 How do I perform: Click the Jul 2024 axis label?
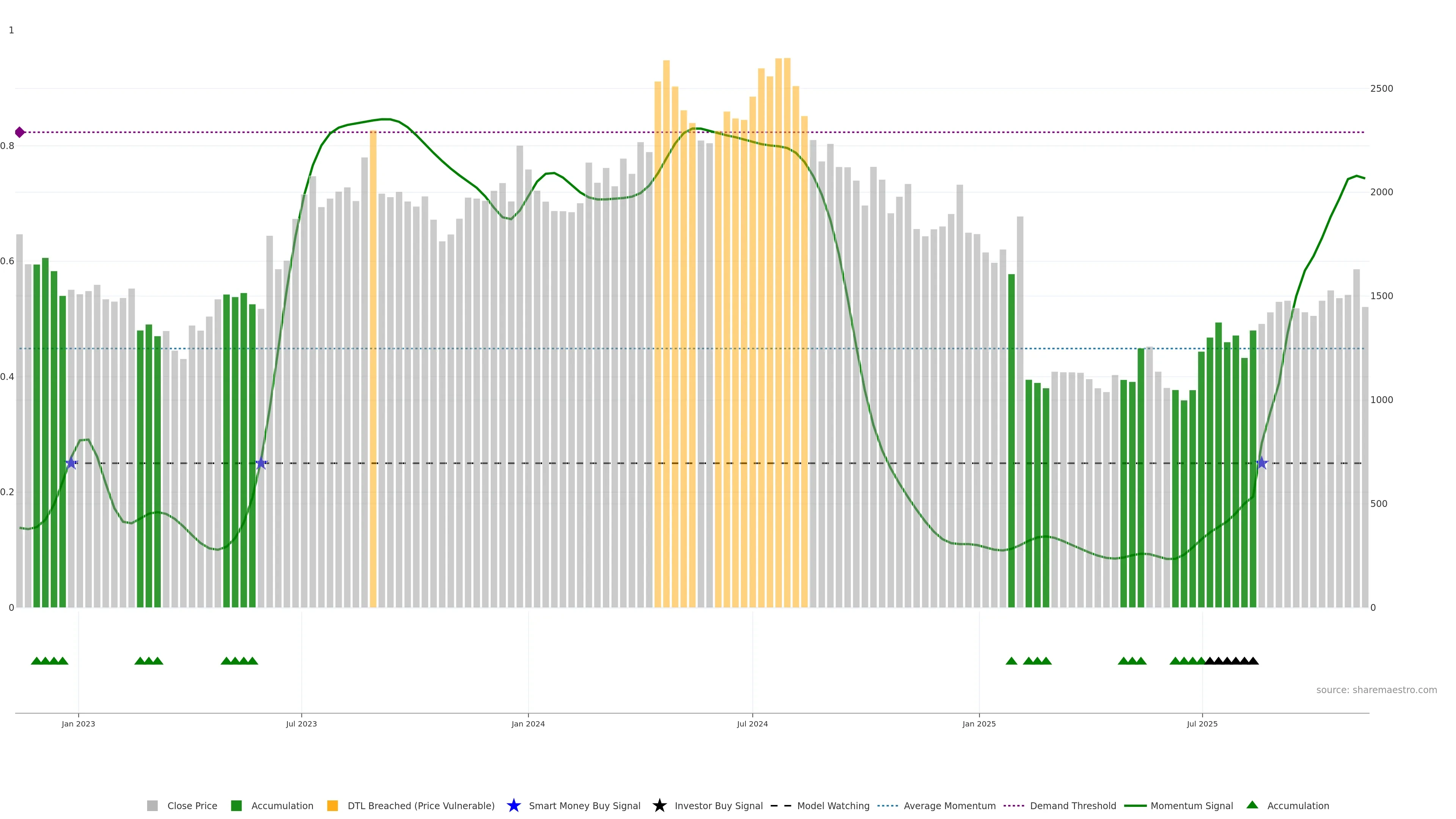tap(752, 724)
